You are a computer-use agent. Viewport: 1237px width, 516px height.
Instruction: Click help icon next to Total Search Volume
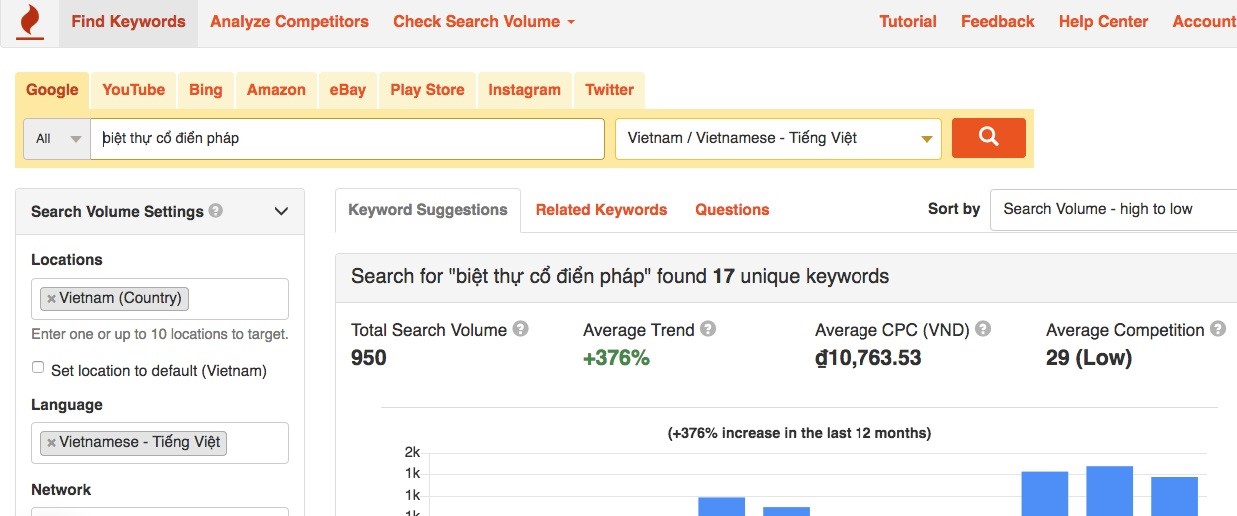[x=520, y=329]
